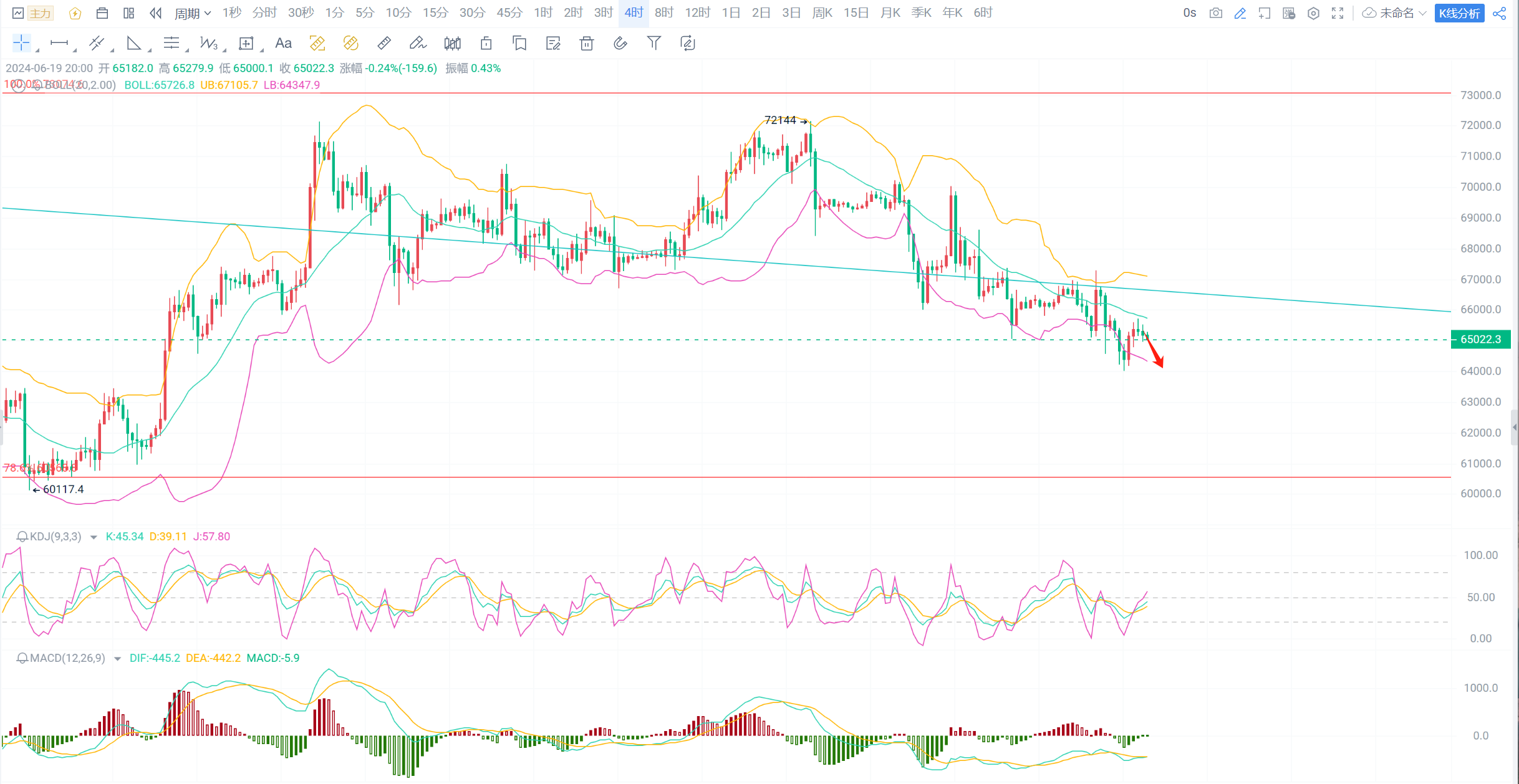Select the triangle shape tool

pyautogui.click(x=133, y=43)
